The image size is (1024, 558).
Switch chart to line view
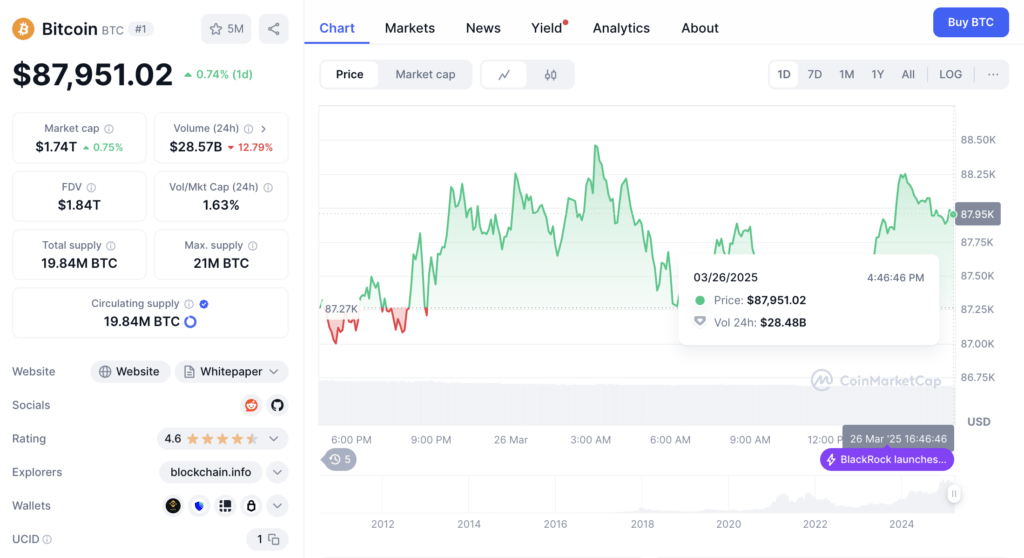click(504, 74)
